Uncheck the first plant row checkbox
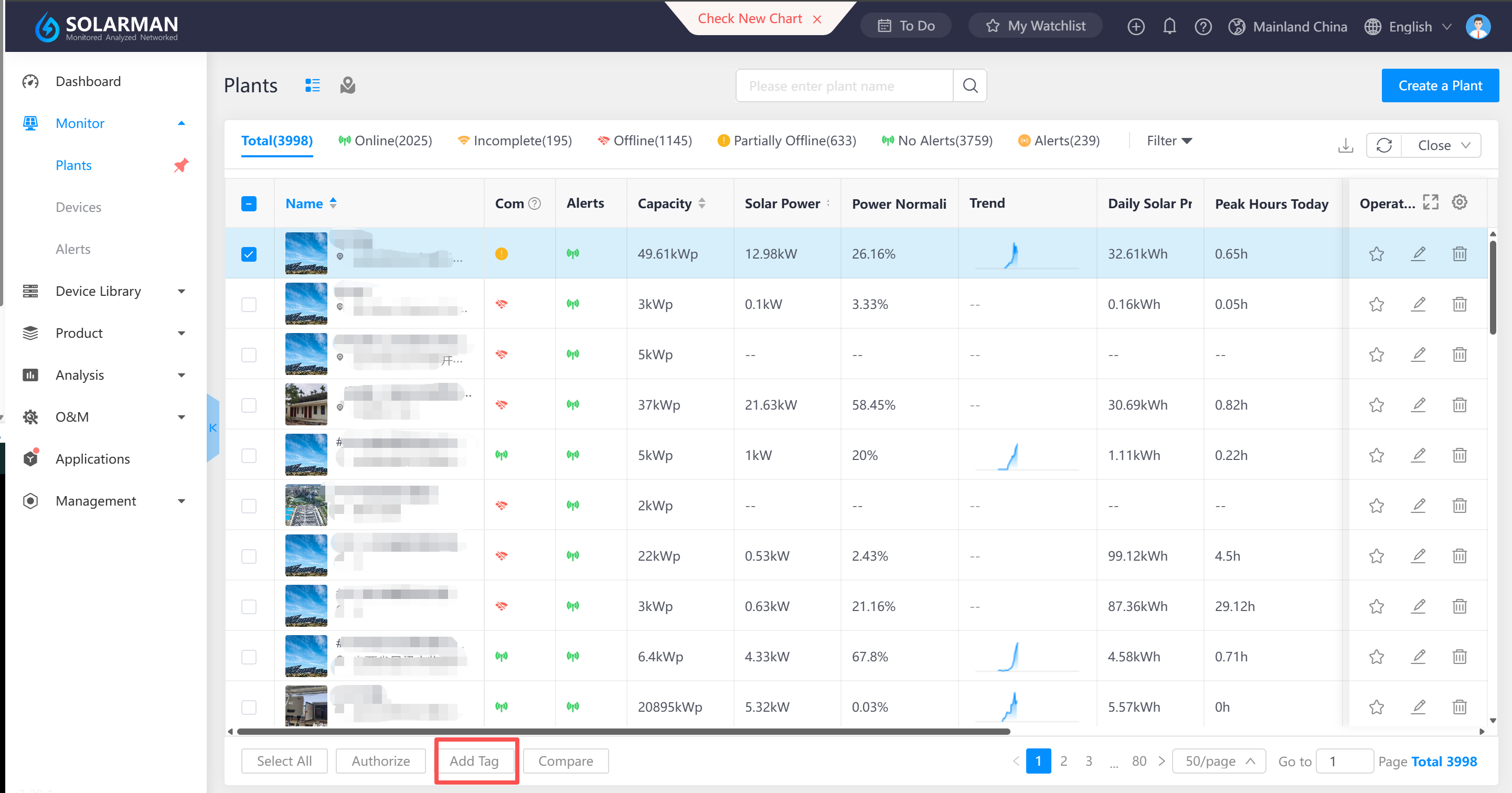This screenshot has height=793, width=1512. pyautogui.click(x=249, y=254)
